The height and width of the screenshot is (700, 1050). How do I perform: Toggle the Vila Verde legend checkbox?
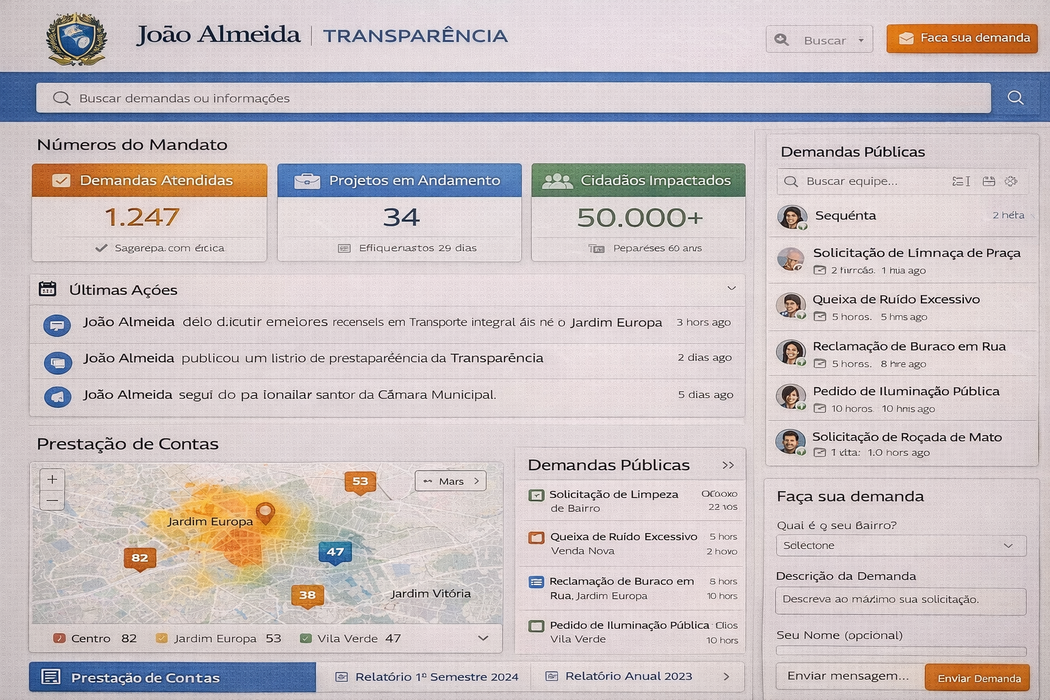[306, 638]
